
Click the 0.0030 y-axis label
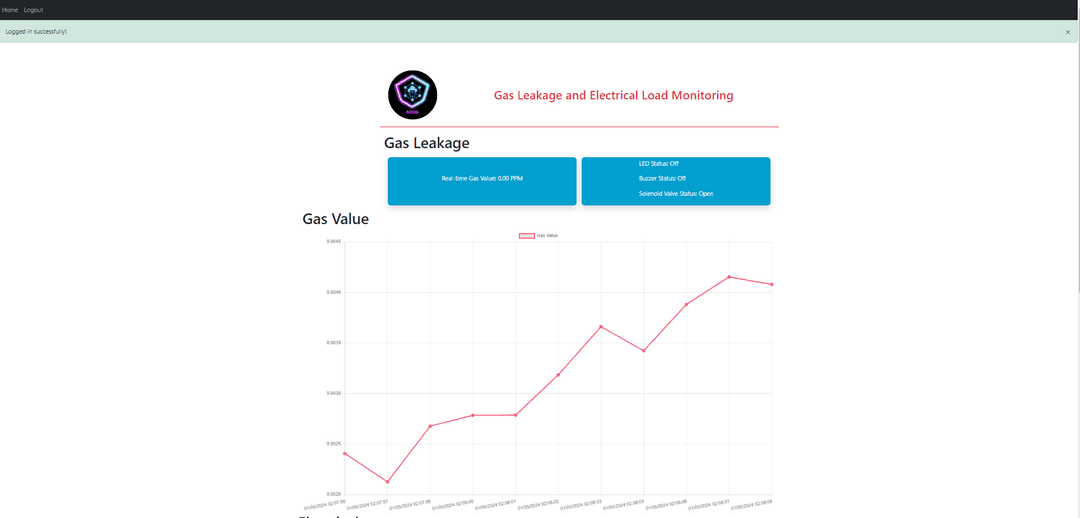pos(333,393)
